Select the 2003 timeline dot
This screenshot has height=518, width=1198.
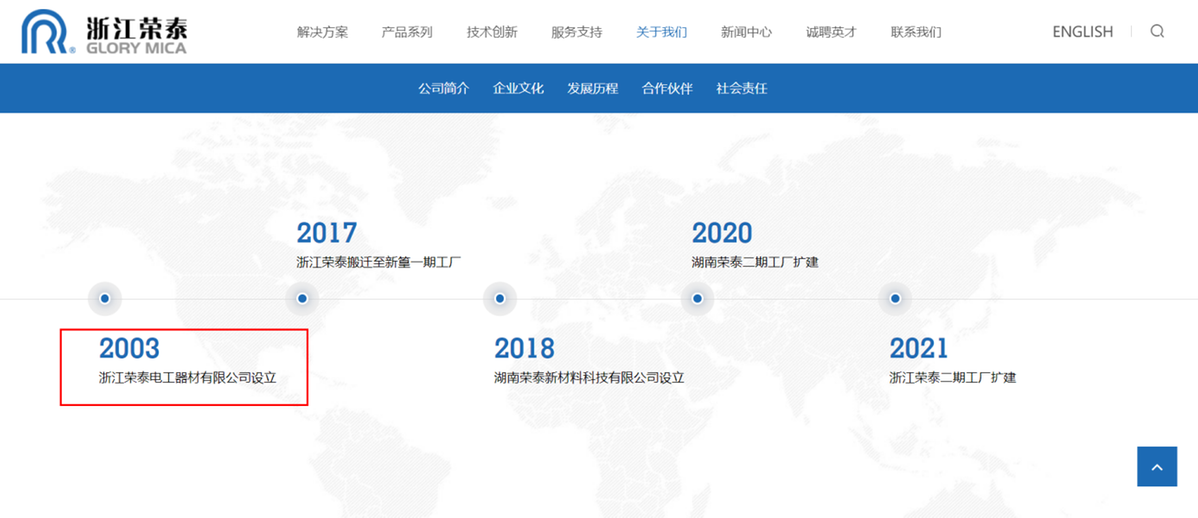coord(105,299)
